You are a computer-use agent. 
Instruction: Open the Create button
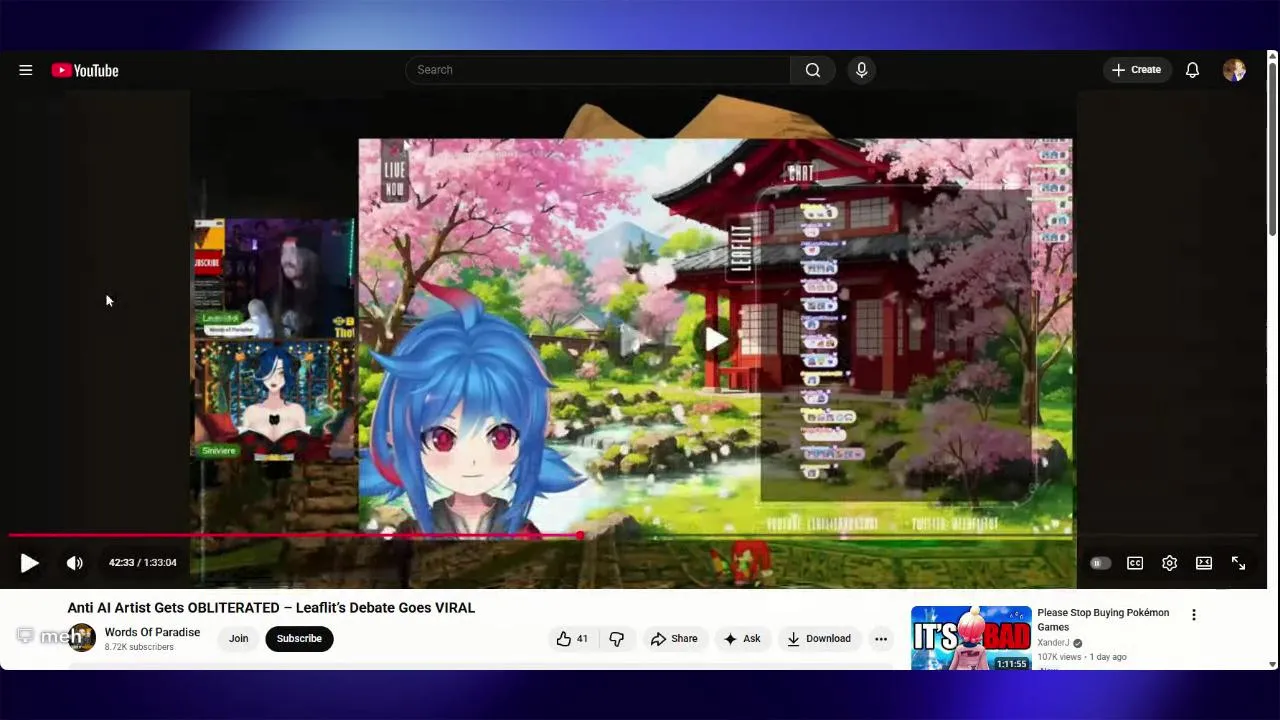click(x=1137, y=70)
